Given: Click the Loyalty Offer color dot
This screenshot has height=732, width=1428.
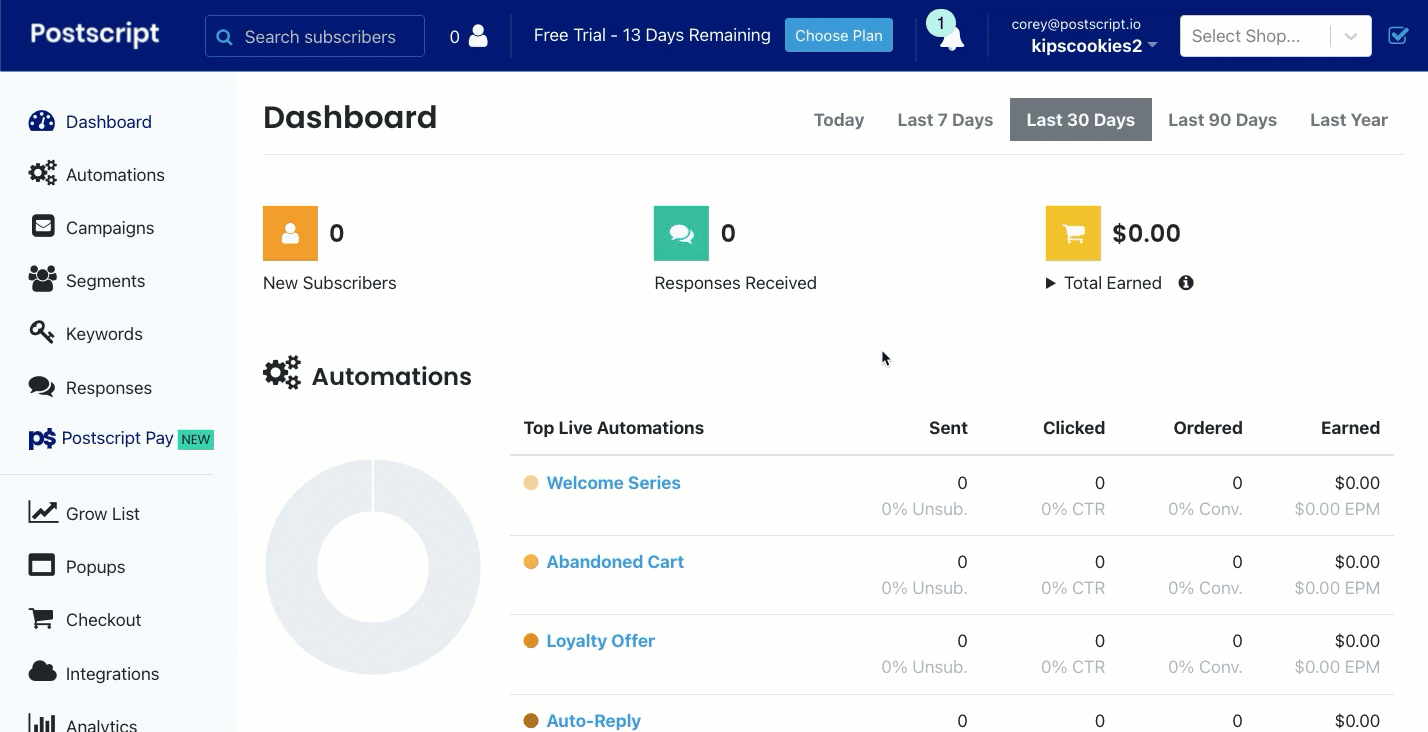Looking at the screenshot, I should (x=531, y=641).
